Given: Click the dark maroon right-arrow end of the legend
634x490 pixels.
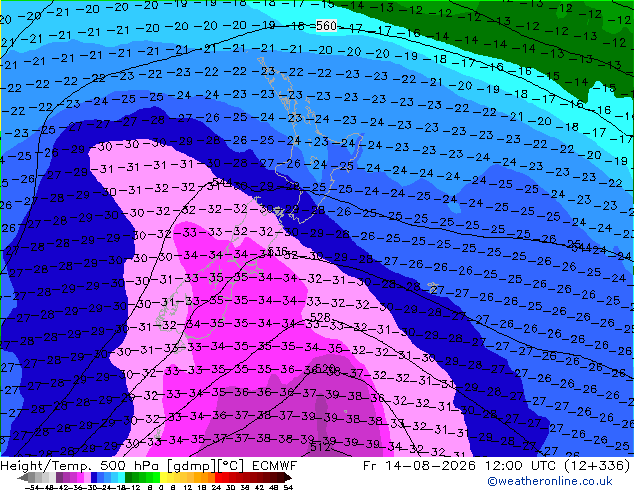Looking at the screenshot, I should 287,477.
